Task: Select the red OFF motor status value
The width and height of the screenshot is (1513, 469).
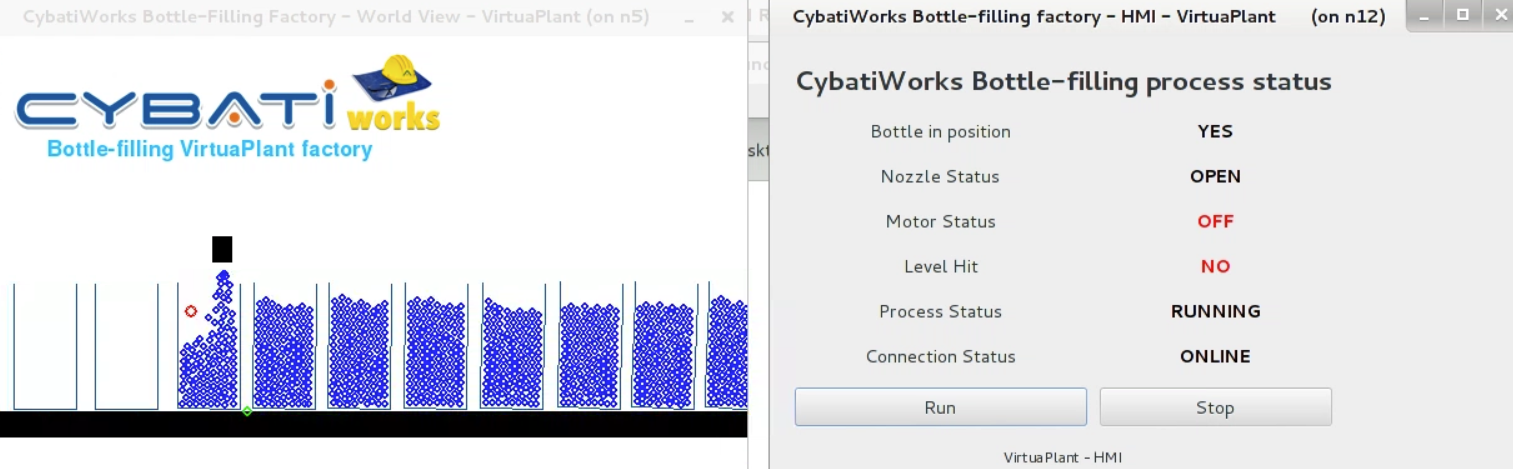Action: pos(1215,222)
